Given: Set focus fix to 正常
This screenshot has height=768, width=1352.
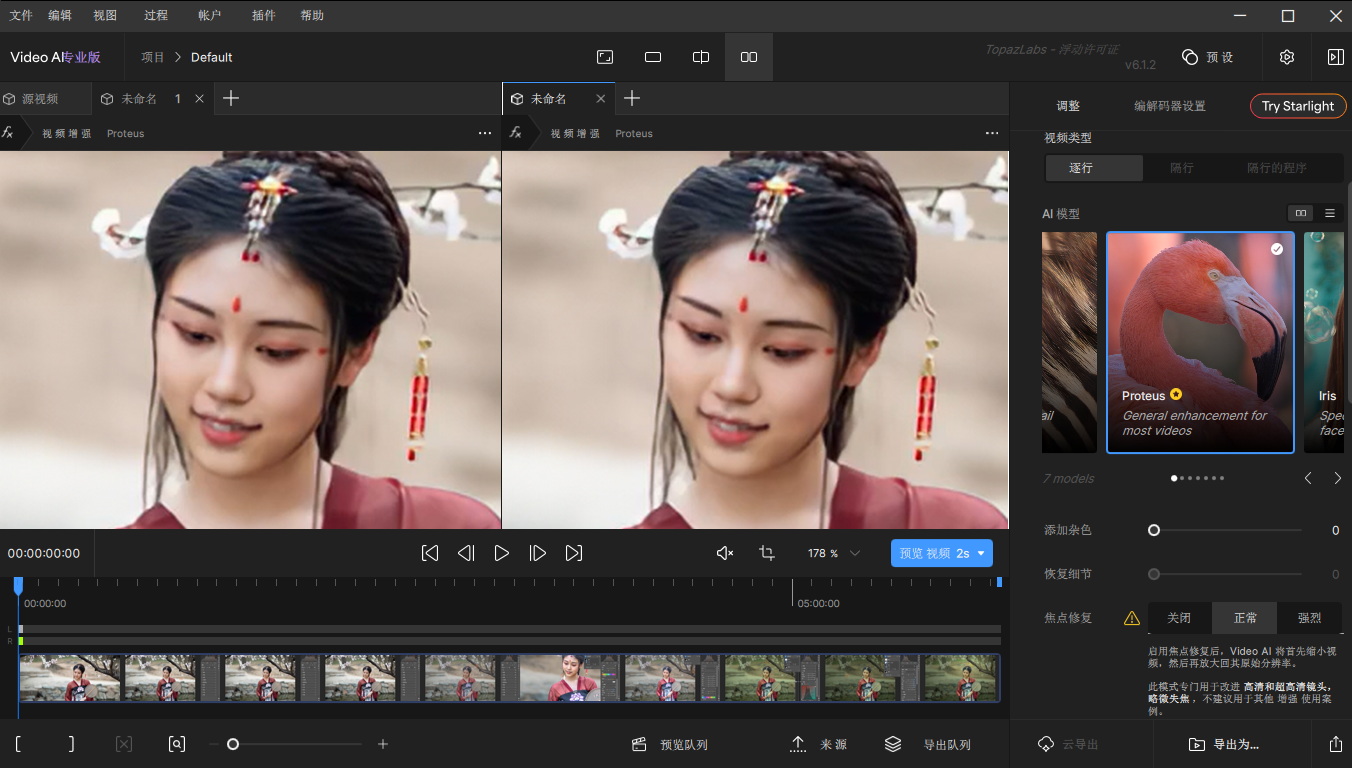Looking at the screenshot, I should pyautogui.click(x=1245, y=618).
